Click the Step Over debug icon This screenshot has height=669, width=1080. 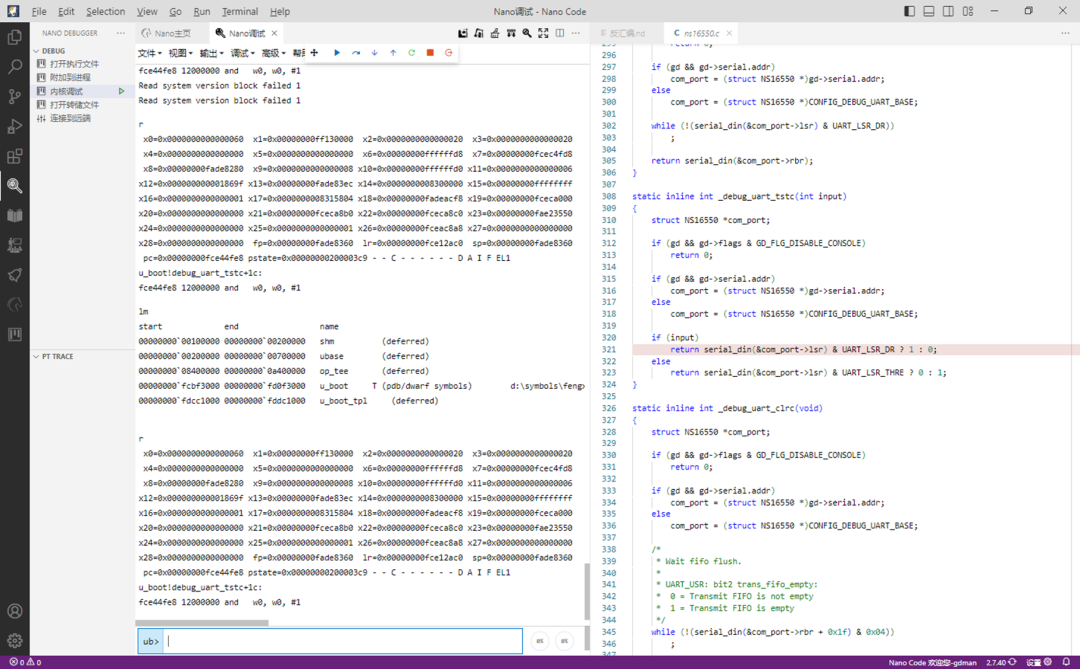point(356,53)
